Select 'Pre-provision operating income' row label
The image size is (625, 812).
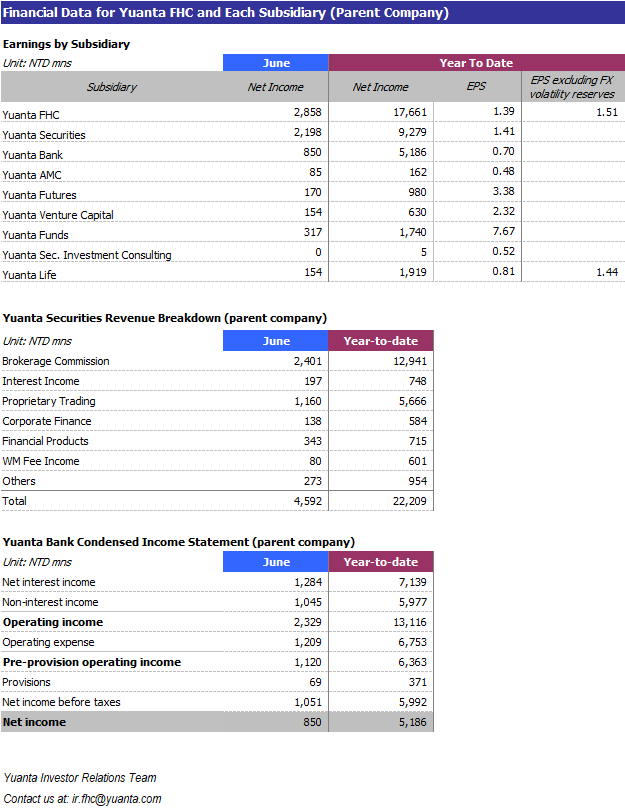pos(92,662)
